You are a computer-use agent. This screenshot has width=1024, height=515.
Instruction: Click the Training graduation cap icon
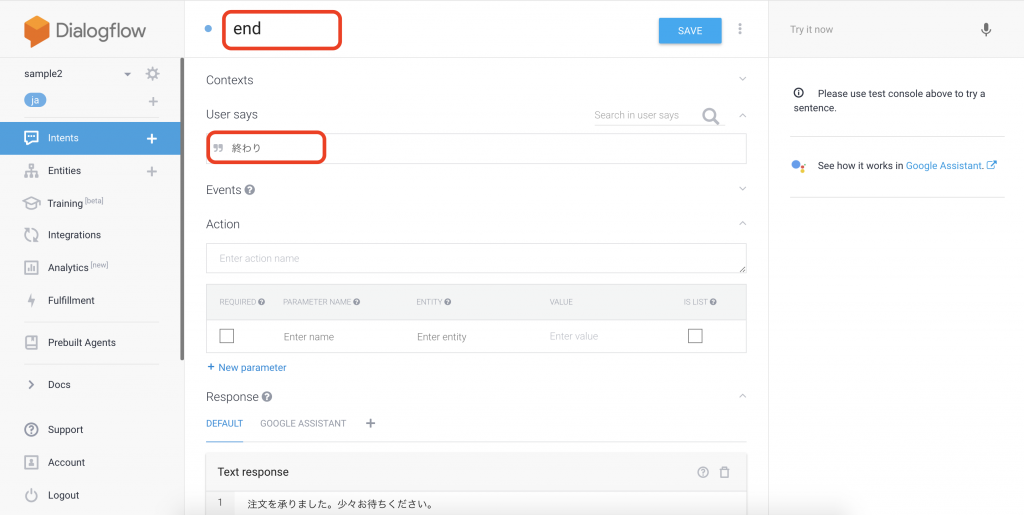(x=31, y=203)
